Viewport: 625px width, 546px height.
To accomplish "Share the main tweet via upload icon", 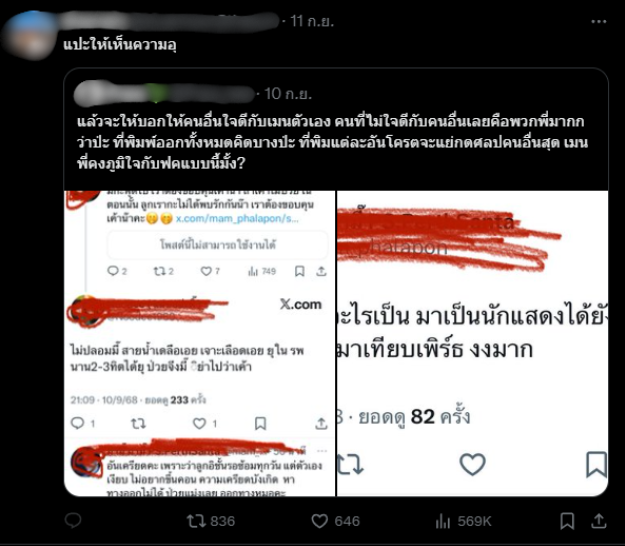I will pyautogui.click(x=599, y=521).
